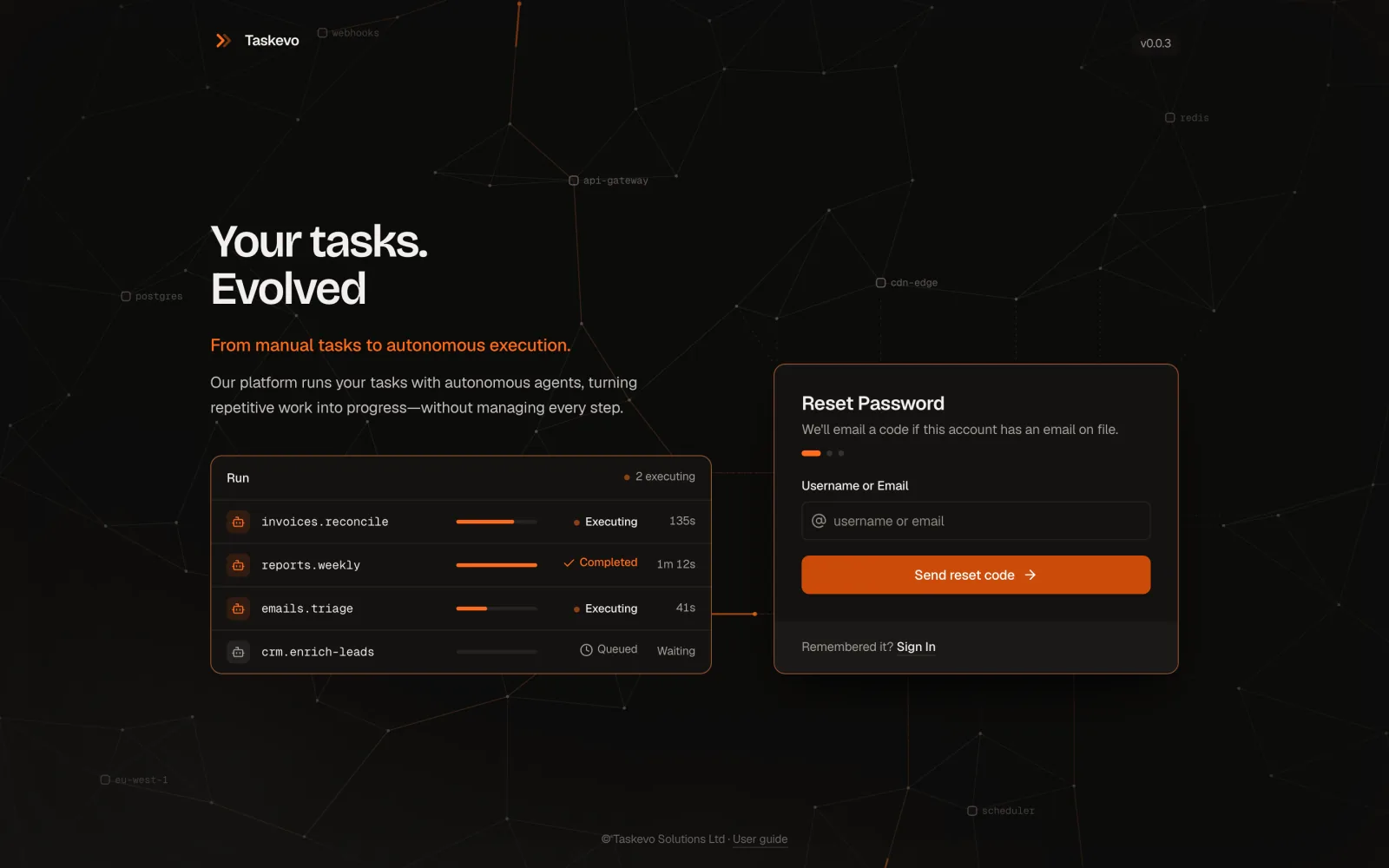Click the 1m 12s duration value
The image size is (1389, 868).
676,564
